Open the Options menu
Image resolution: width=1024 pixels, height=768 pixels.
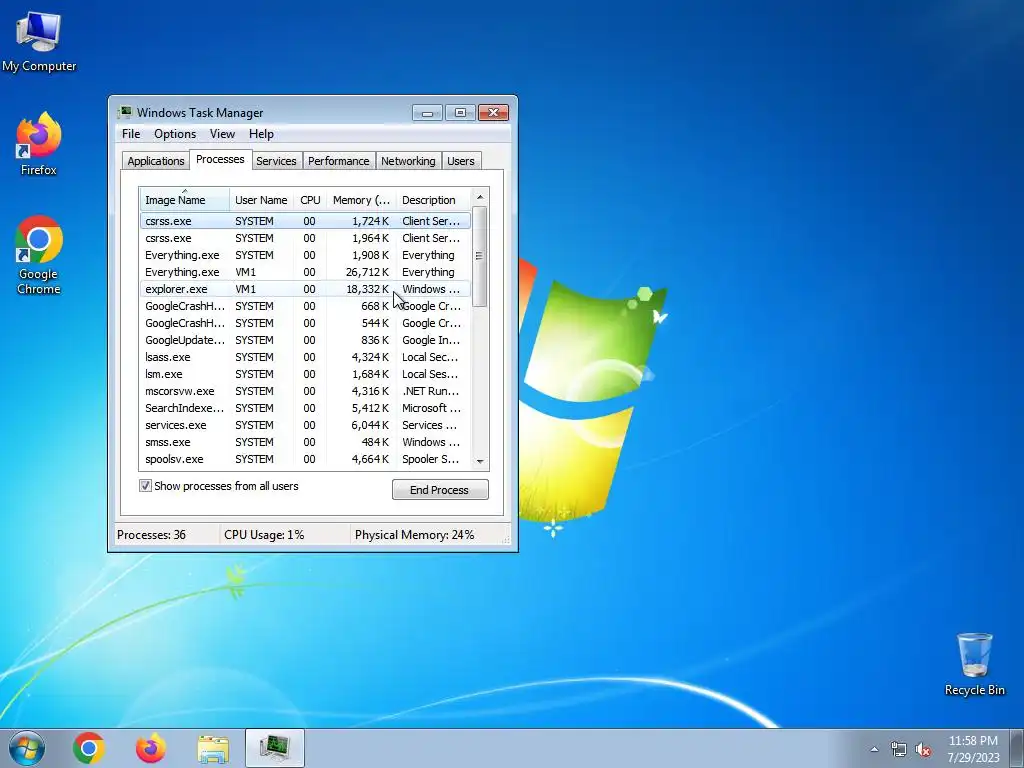tap(175, 134)
